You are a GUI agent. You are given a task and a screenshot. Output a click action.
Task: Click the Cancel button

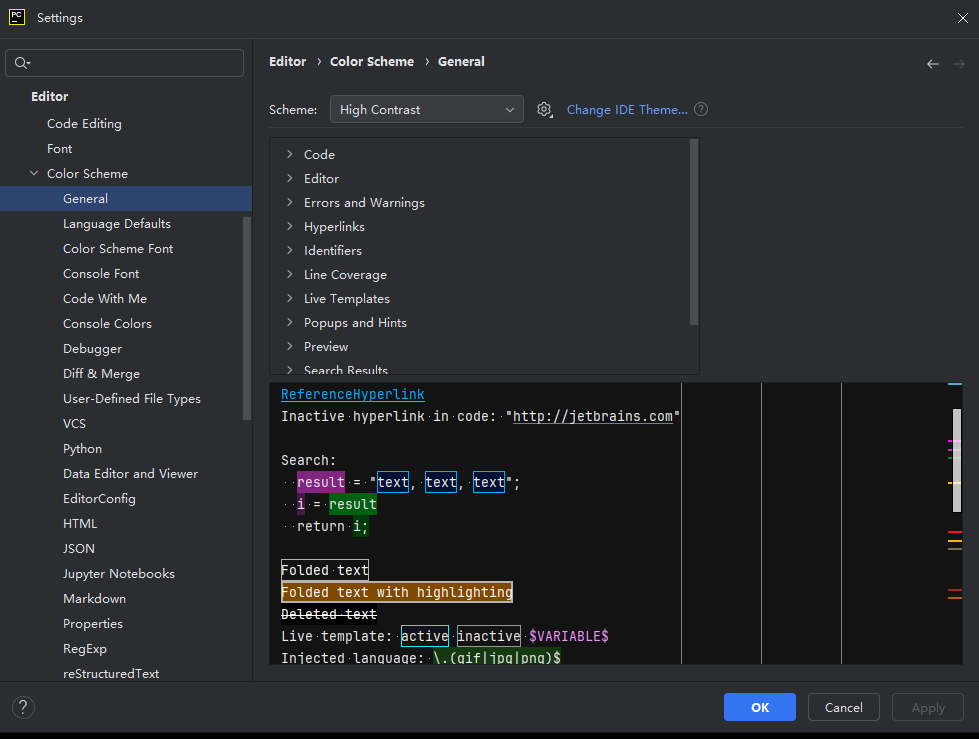coord(843,707)
